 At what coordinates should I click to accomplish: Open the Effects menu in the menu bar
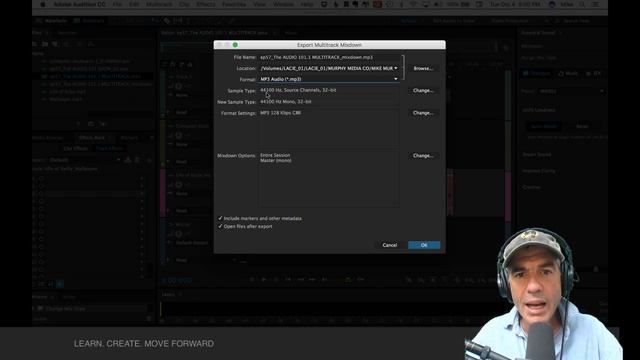pos(206,4)
